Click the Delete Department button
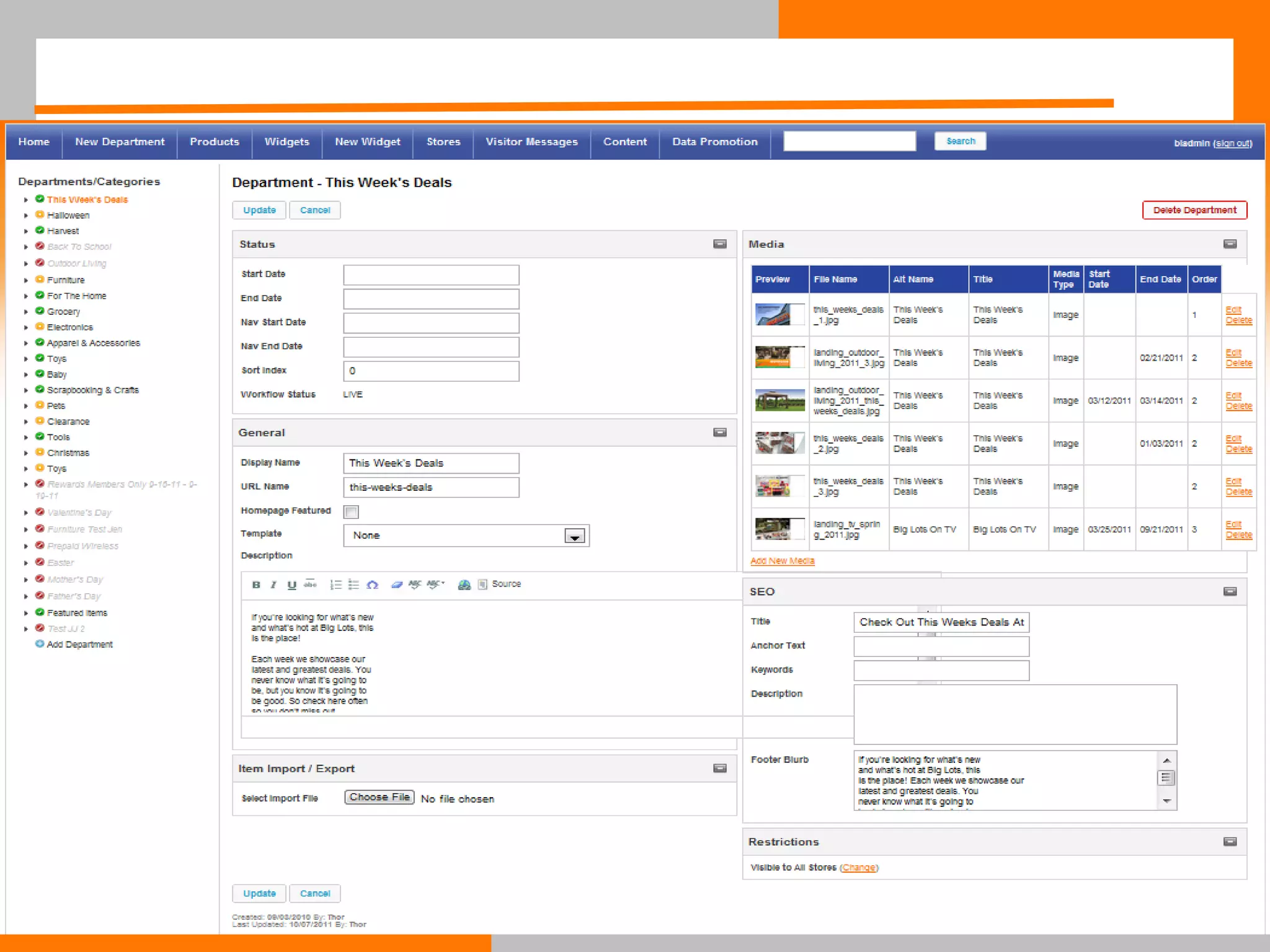The width and height of the screenshot is (1270, 952). [1194, 210]
